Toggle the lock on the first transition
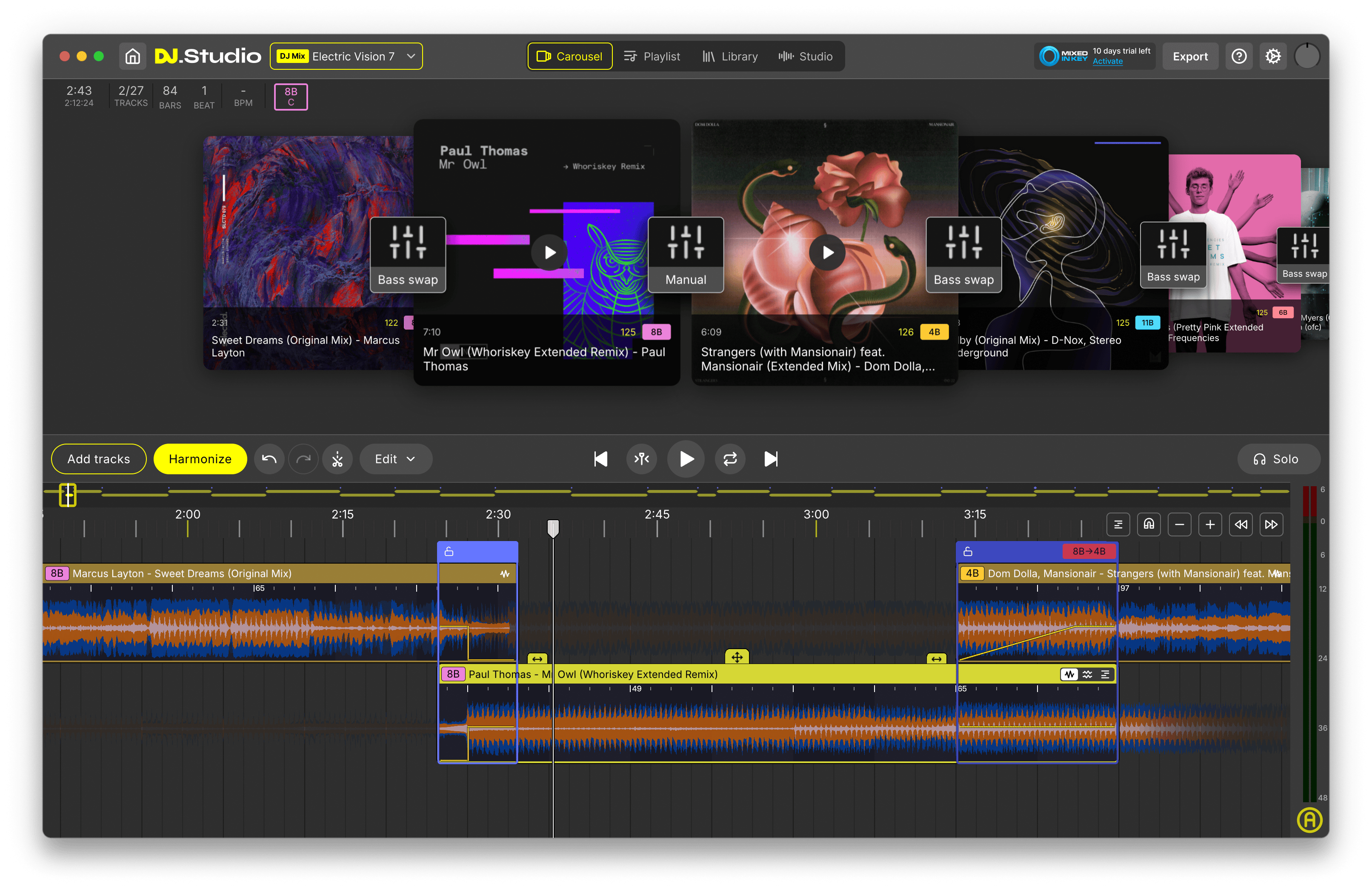This screenshot has height=889, width=1372. [x=449, y=551]
